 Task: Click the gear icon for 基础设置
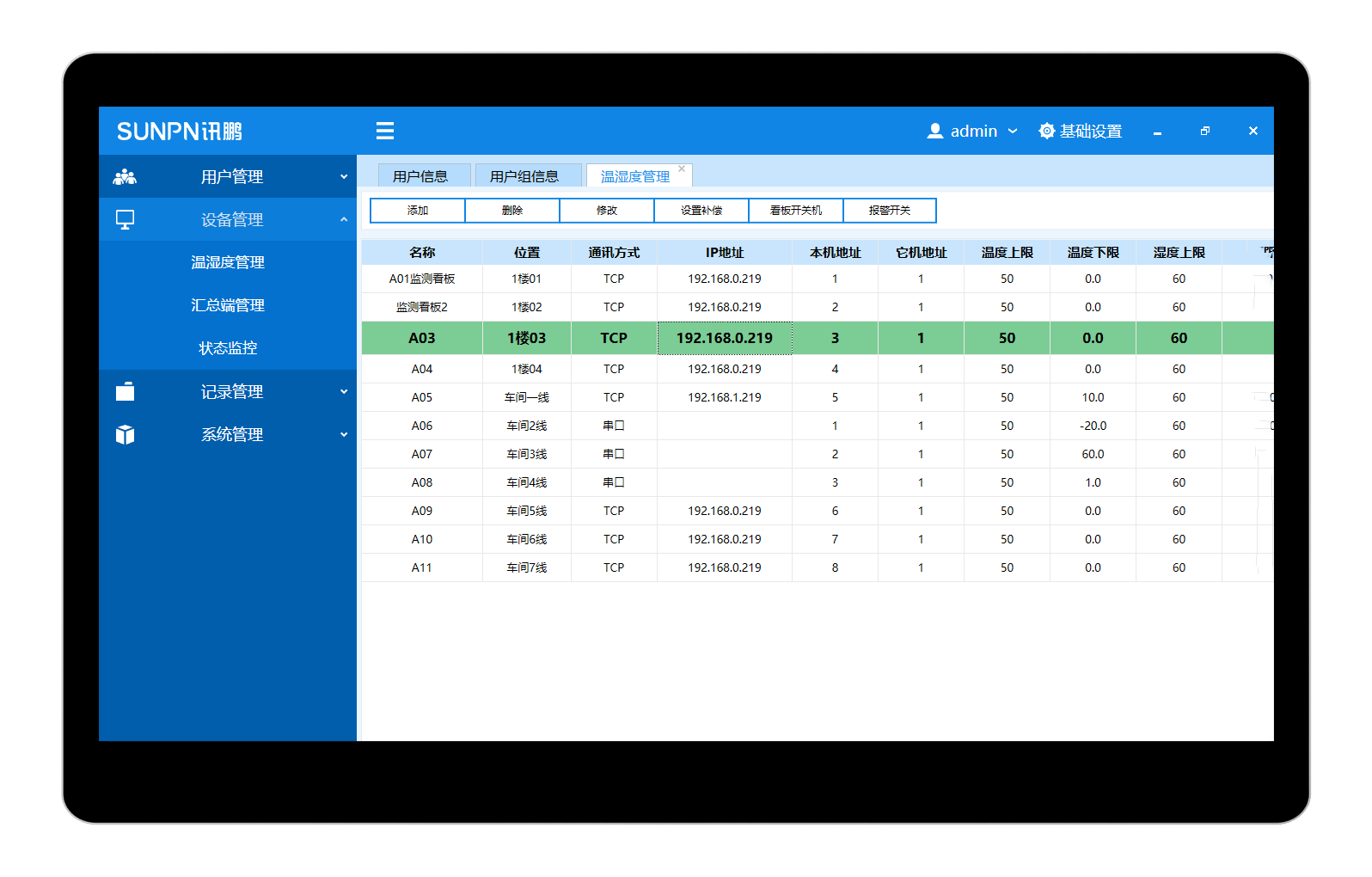(1046, 131)
